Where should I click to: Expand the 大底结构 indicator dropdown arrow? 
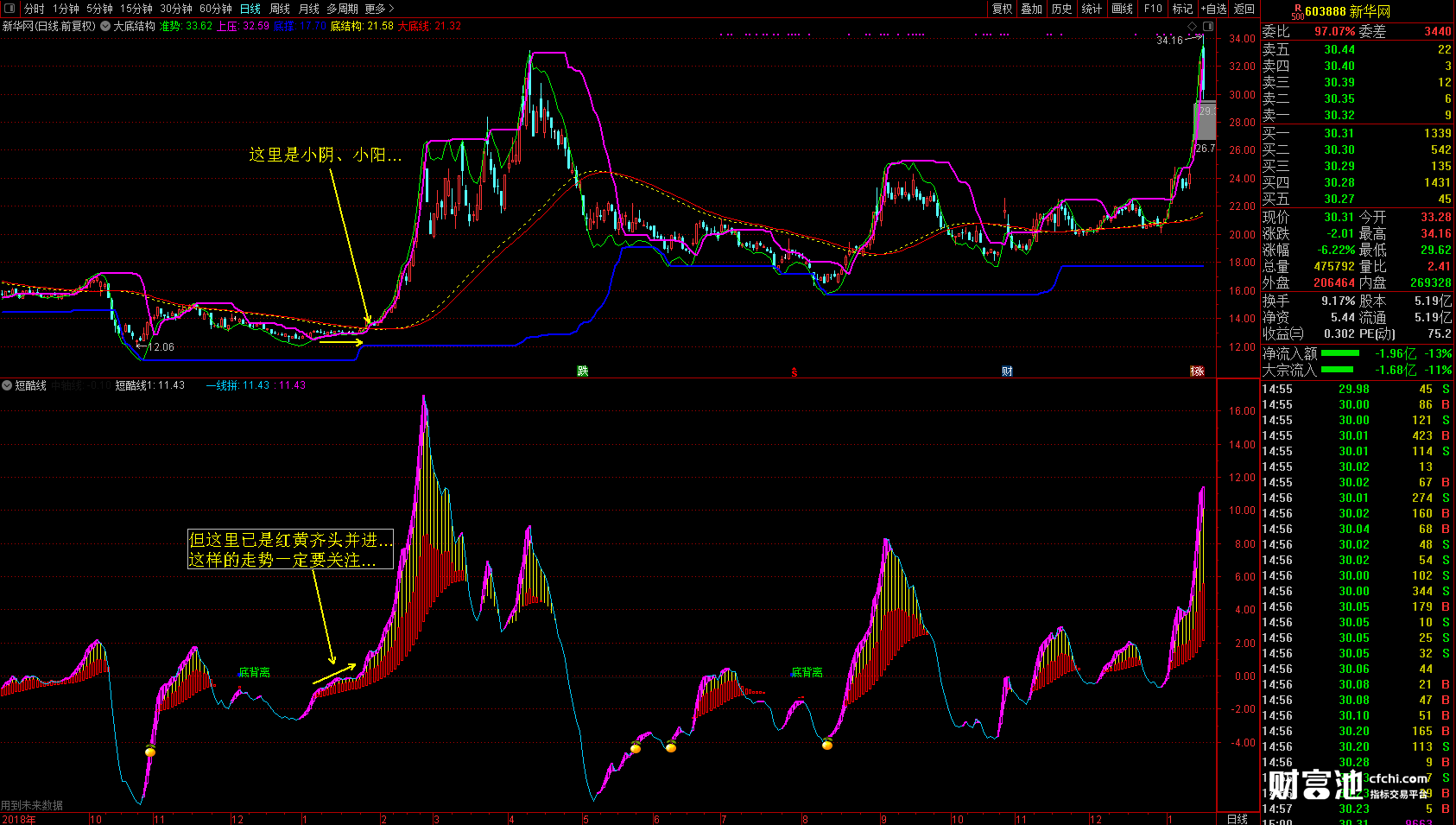105,26
